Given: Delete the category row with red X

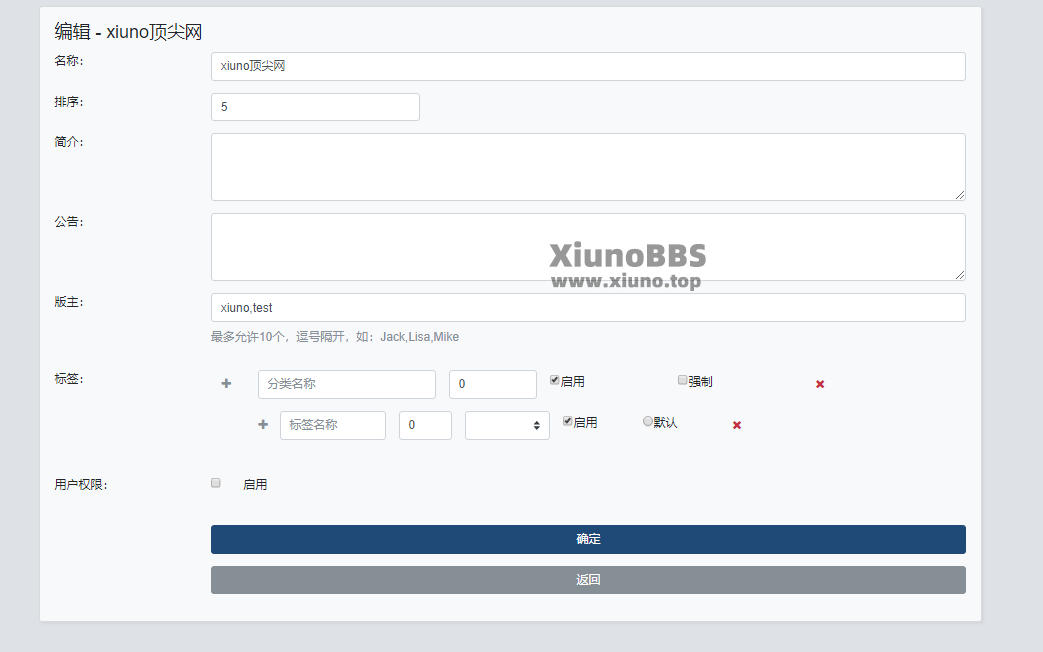Looking at the screenshot, I should coord(820,384).
